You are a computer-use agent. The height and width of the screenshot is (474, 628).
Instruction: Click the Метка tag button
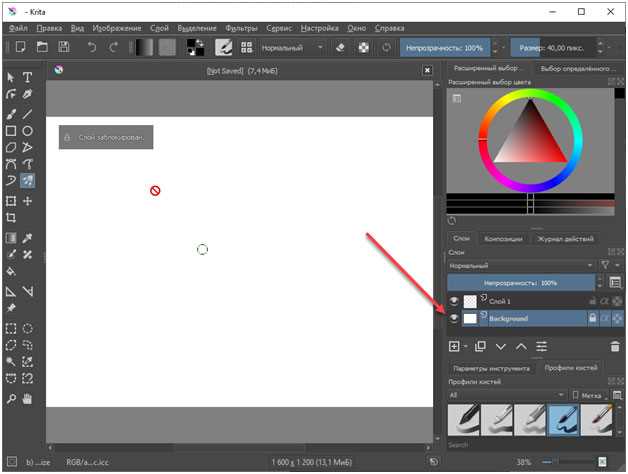pyautogui.click(x=589, y=395)
